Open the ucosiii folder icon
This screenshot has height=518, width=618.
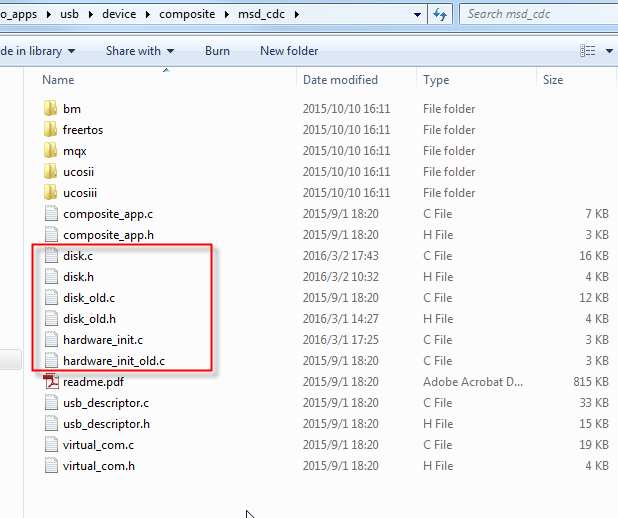coord(50,192)
